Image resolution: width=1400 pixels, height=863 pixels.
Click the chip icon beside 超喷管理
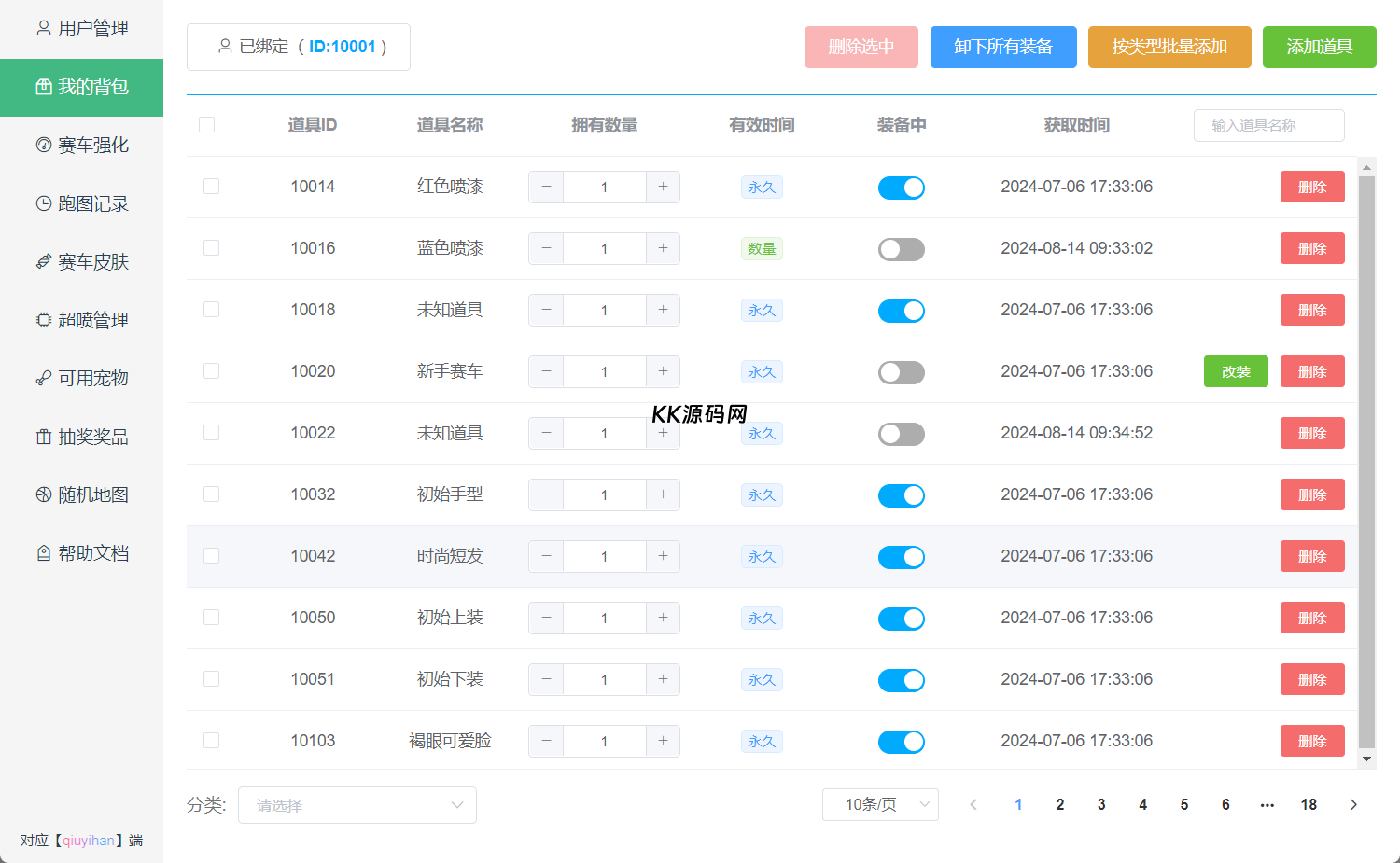(44, 320)
